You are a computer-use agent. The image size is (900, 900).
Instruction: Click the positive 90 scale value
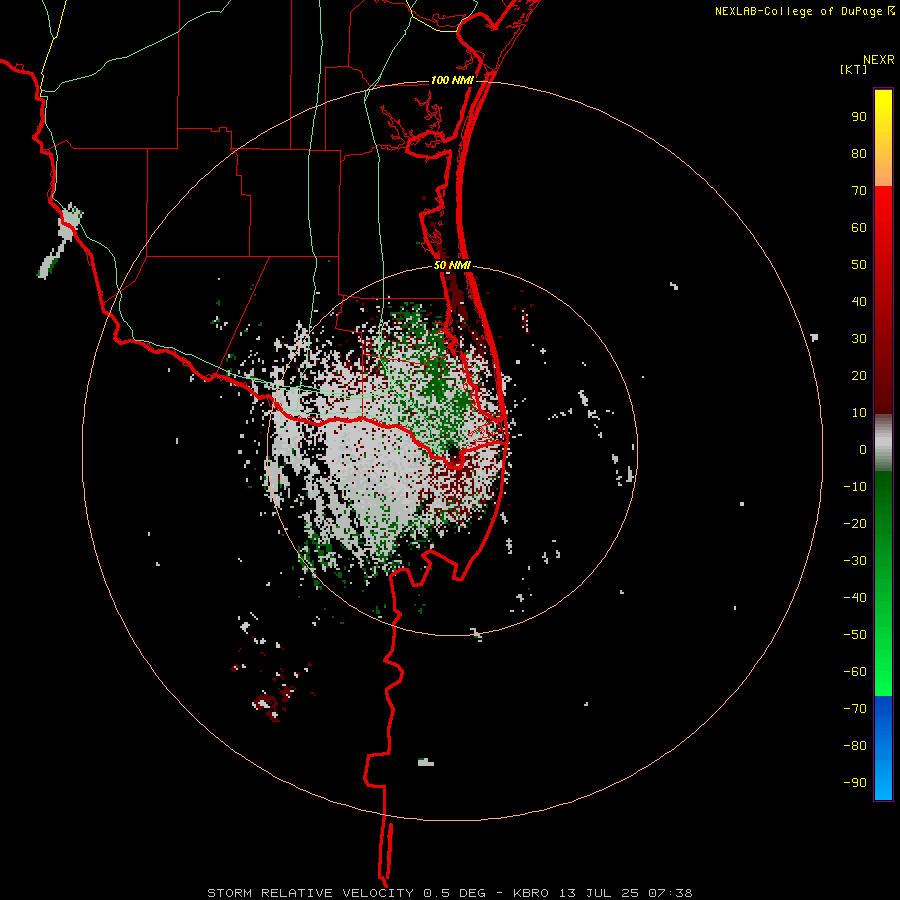(x=859, y=117)
